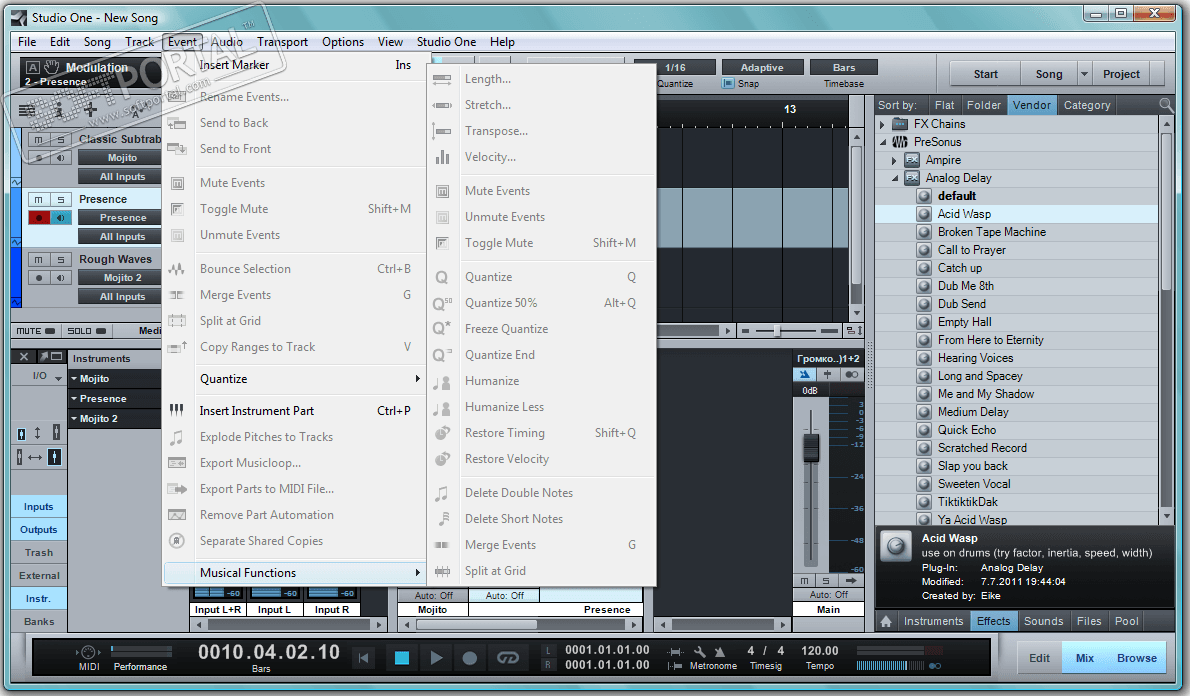Click the browser search magnifier icon
Screen dimensions: 1190x696
point(1165,105)
